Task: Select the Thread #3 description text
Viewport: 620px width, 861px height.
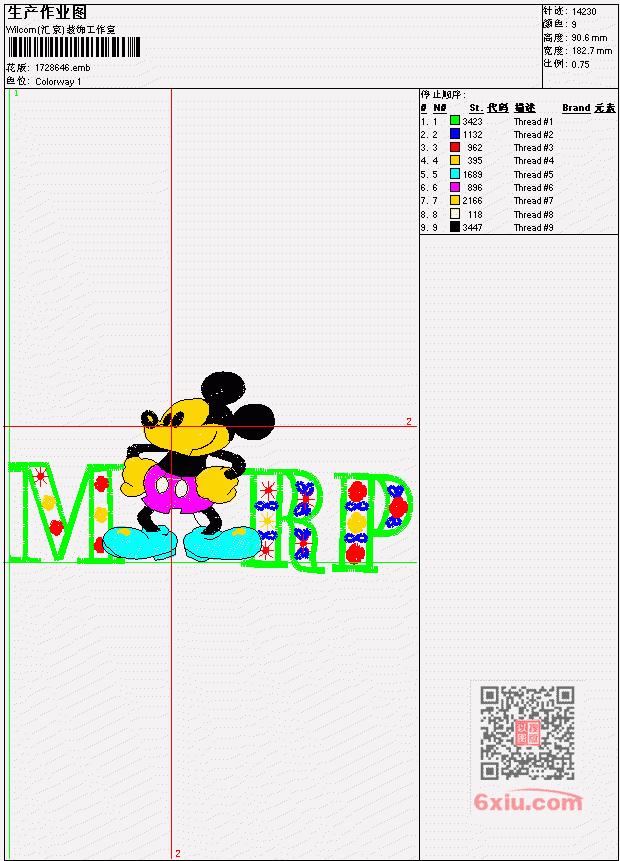Action: pyautogui.click(x=533, y=148)
